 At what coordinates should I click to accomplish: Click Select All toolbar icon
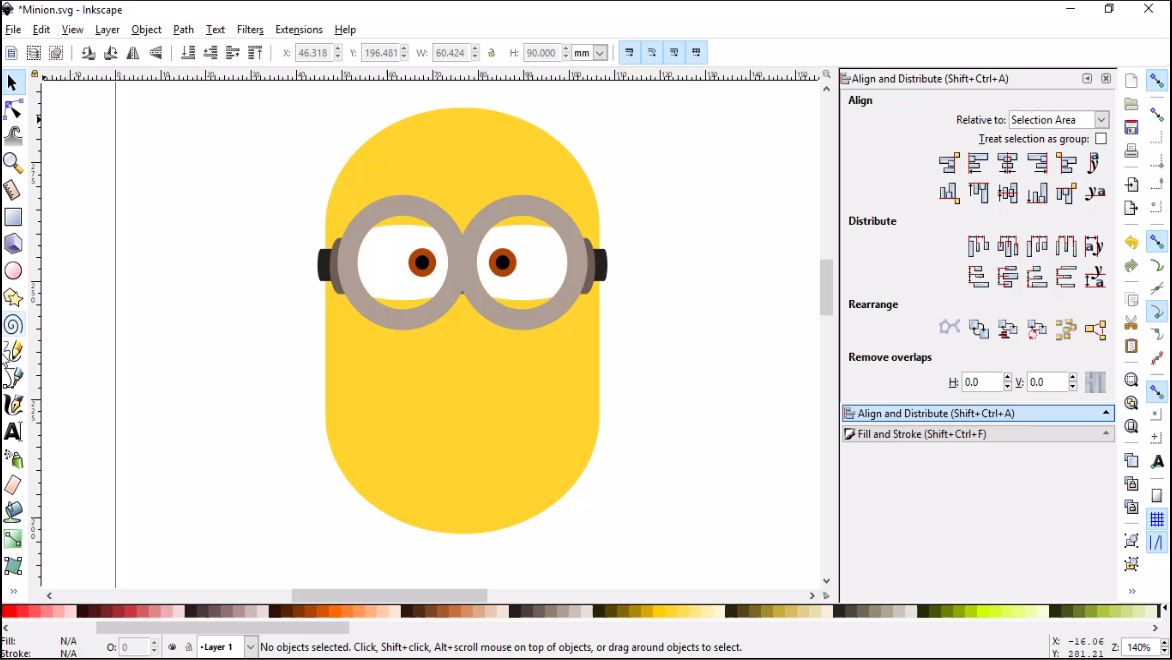pyautogui.click(x=11, y=53)
